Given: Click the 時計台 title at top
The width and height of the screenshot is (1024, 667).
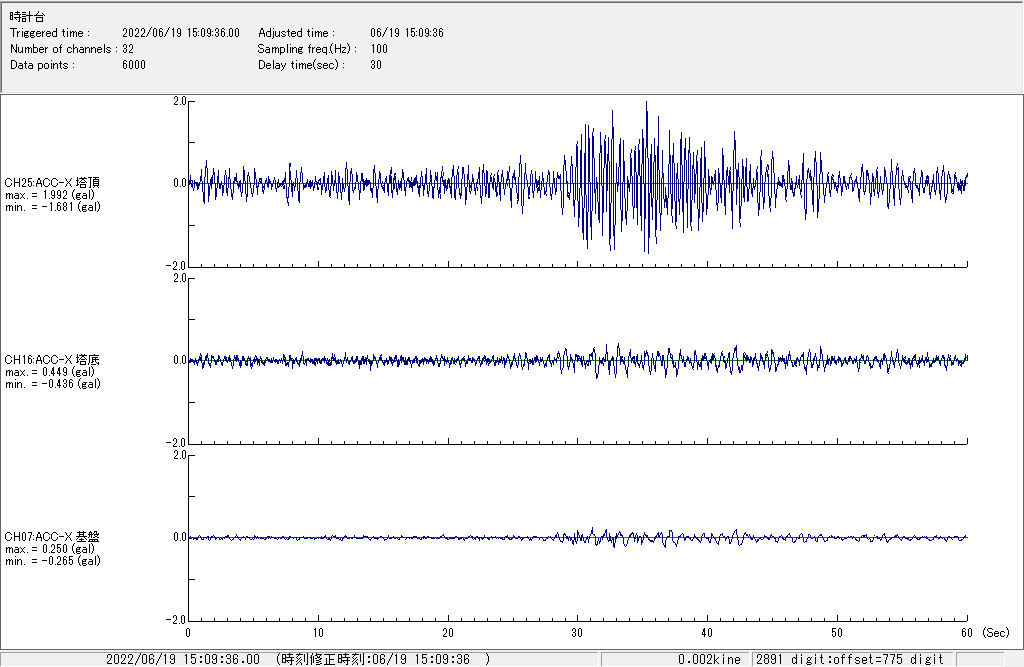Looking at the screenshot, I should [x=27, y=17].
